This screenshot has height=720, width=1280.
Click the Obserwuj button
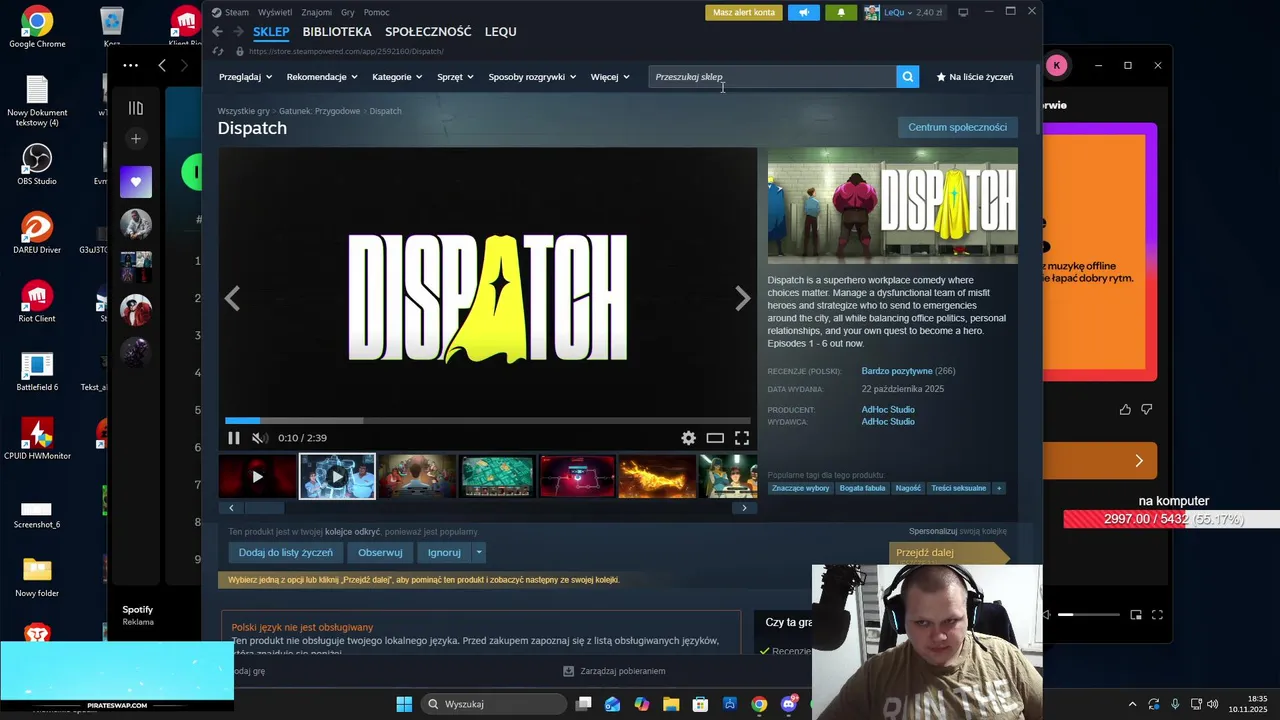point(380,552)
